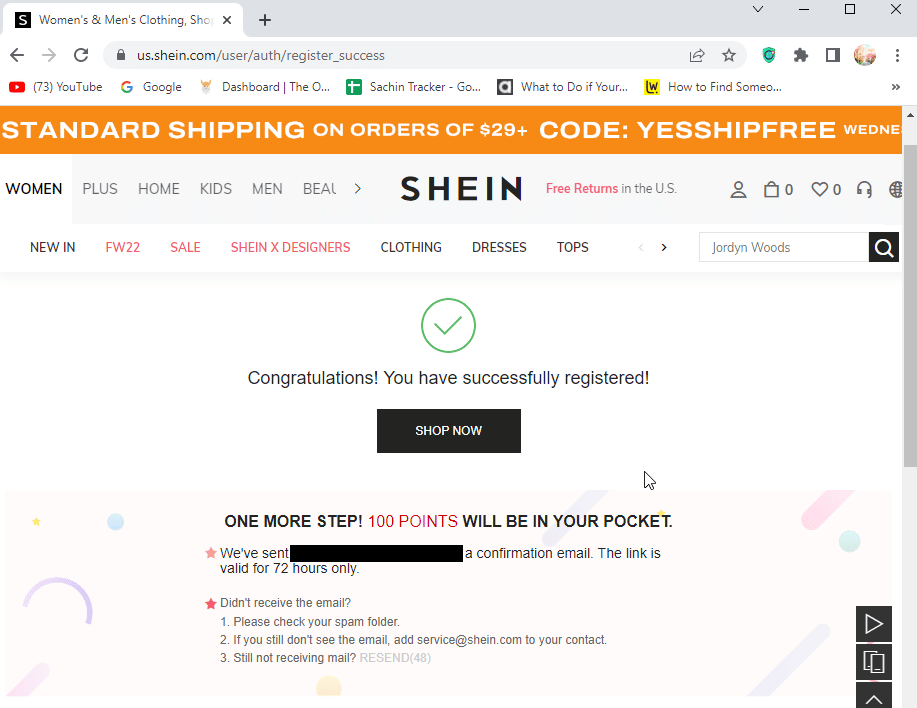Click the scroll-to-top chevron icon
Viewport: 917px width, 708px height.
873,696
